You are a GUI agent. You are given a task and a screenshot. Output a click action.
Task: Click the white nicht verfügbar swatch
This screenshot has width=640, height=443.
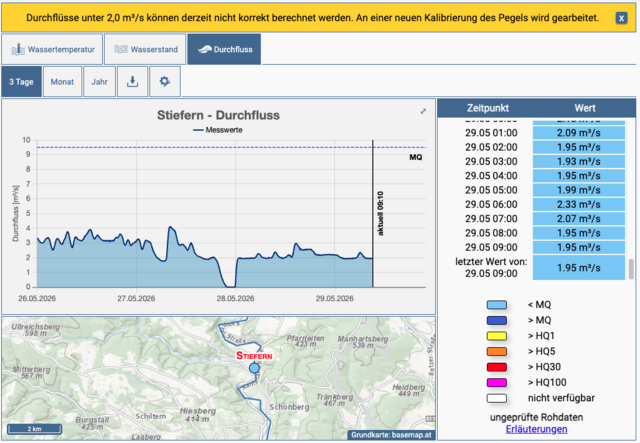(x=497, y=398)
